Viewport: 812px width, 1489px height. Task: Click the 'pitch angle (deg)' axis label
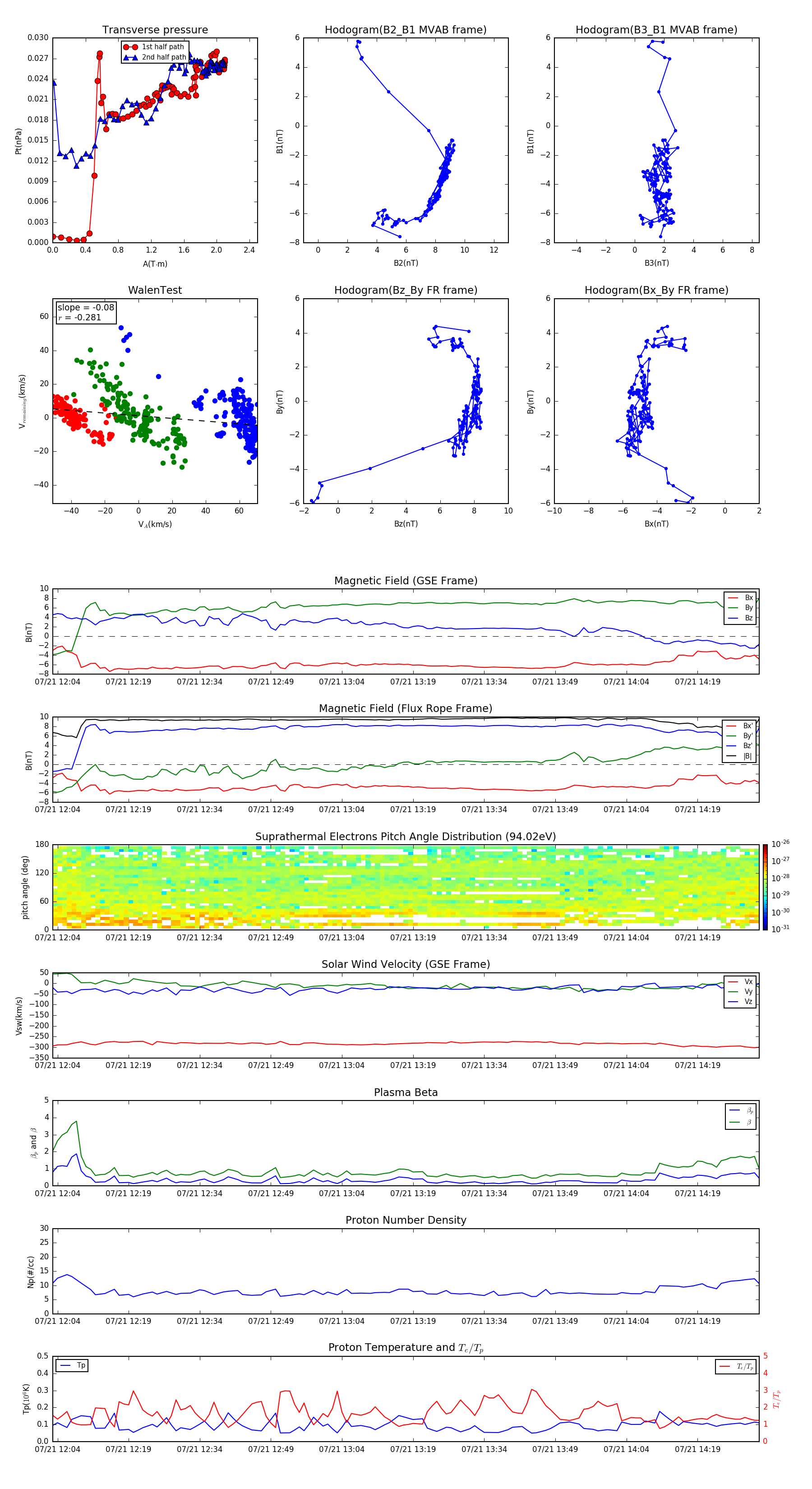(x=25, y=887)
